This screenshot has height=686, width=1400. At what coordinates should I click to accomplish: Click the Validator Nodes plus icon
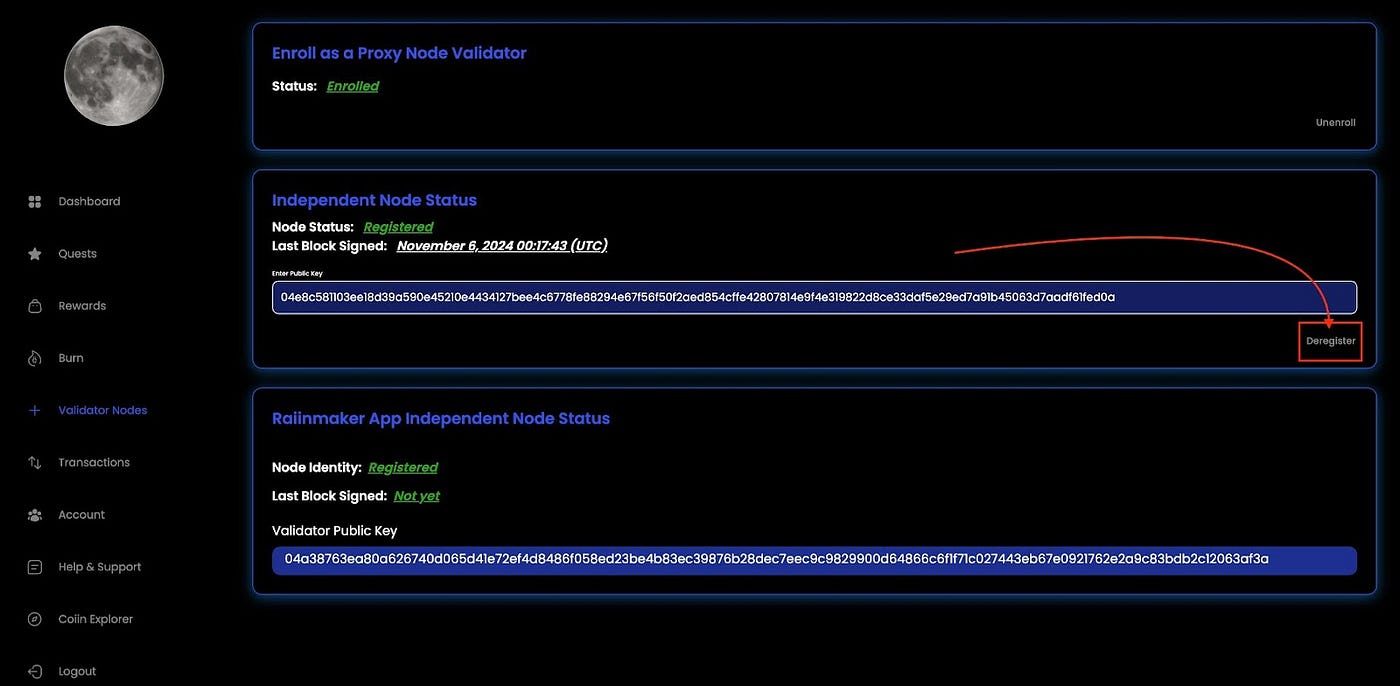35,410
